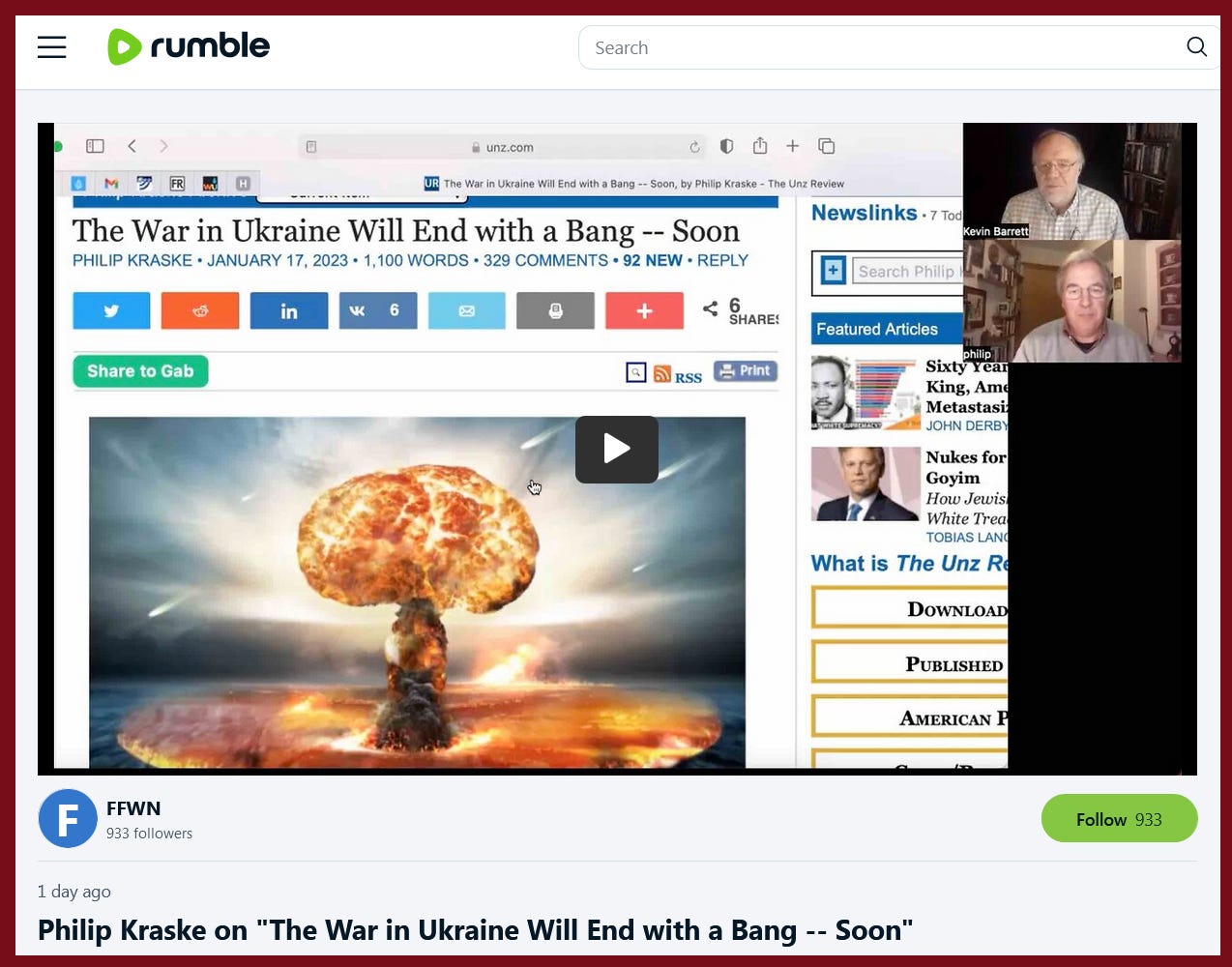The image size is (1232, 967).
Task: Click the Safari new tab plus icon
Action: [x=793, y=146]
